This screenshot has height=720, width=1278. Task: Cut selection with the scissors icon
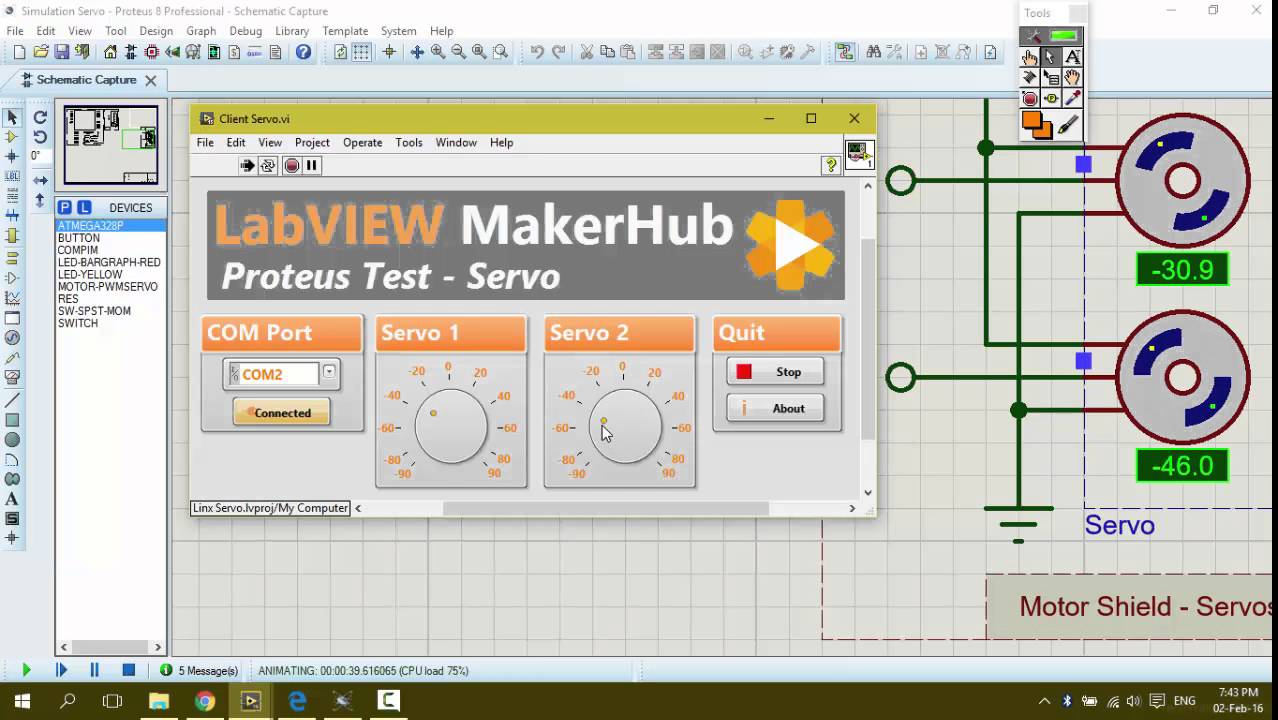coord(586,52)
